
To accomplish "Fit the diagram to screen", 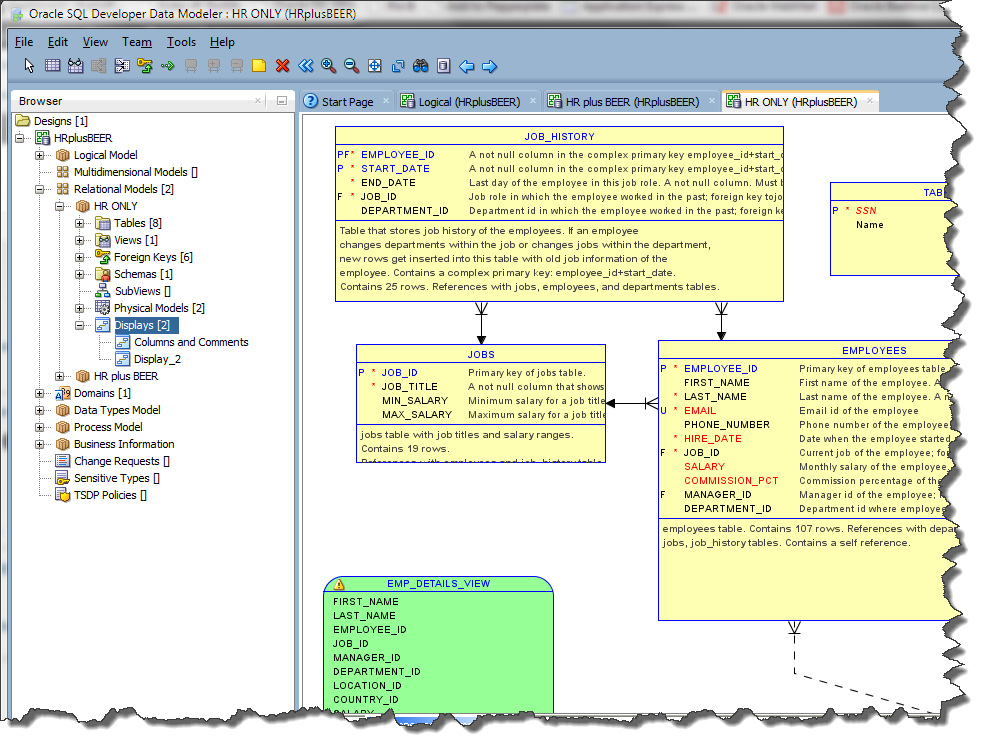I will coord(375,65).
